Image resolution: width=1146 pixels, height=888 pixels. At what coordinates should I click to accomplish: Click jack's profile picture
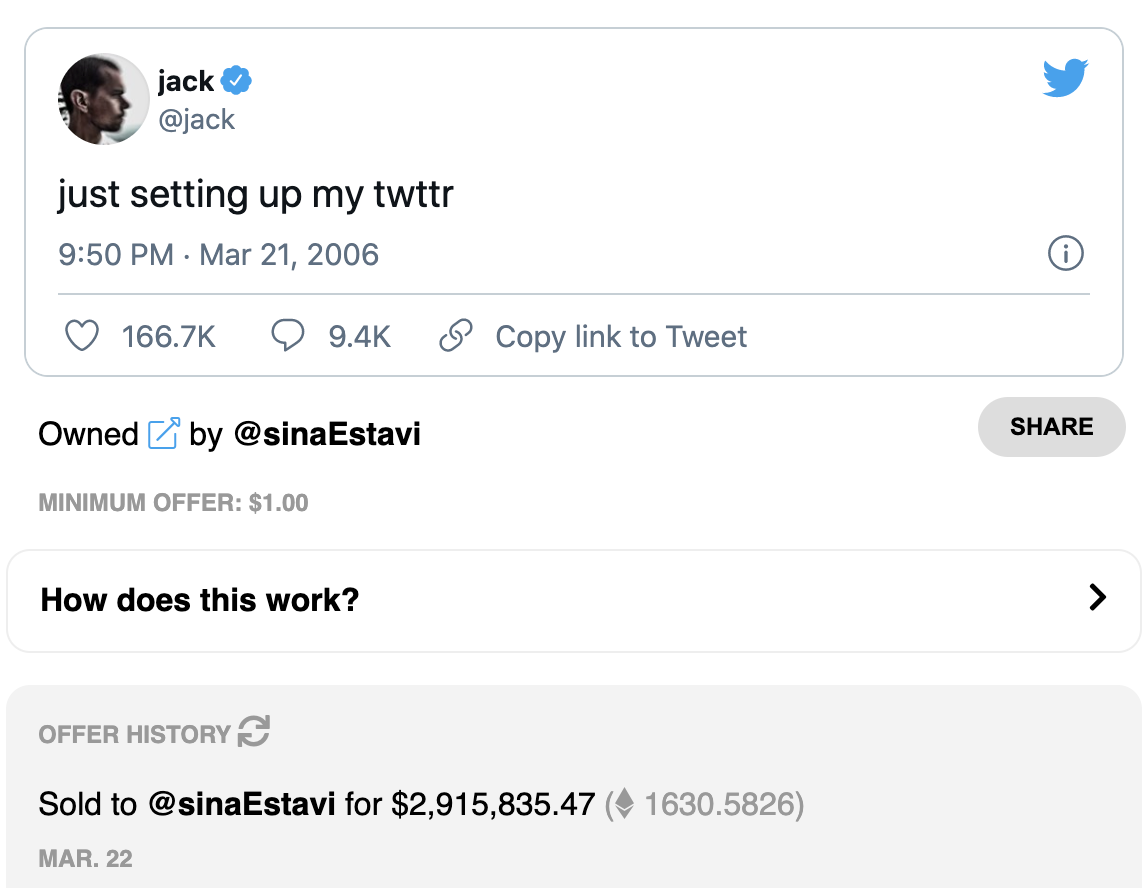point(104,99)
